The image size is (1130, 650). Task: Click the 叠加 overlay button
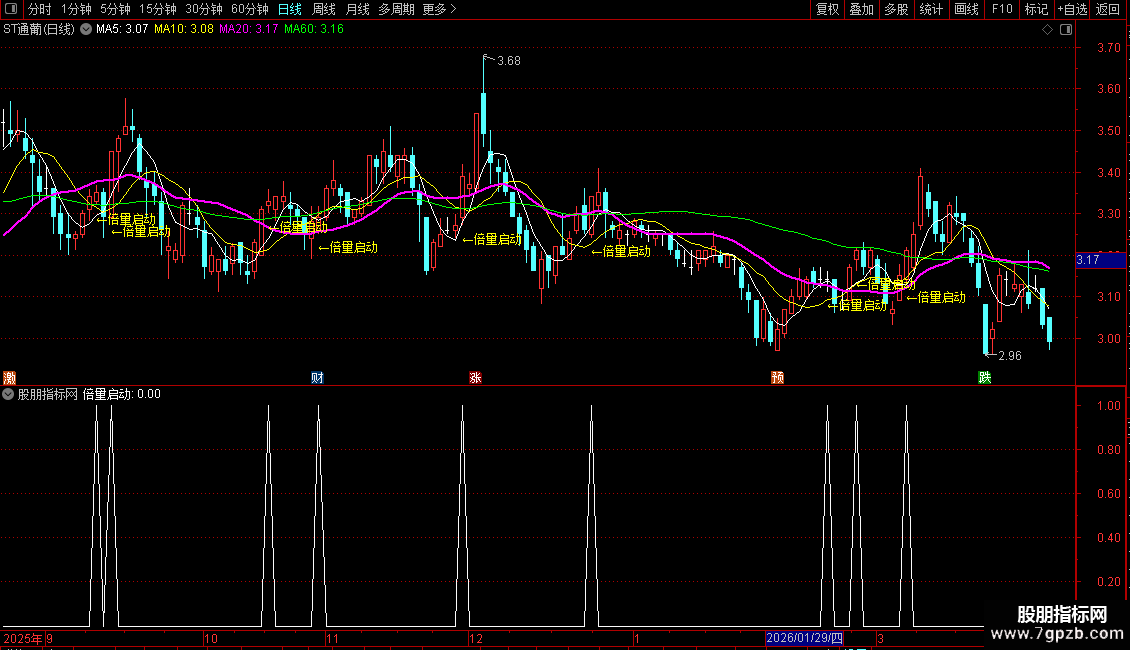click(862, 9)
